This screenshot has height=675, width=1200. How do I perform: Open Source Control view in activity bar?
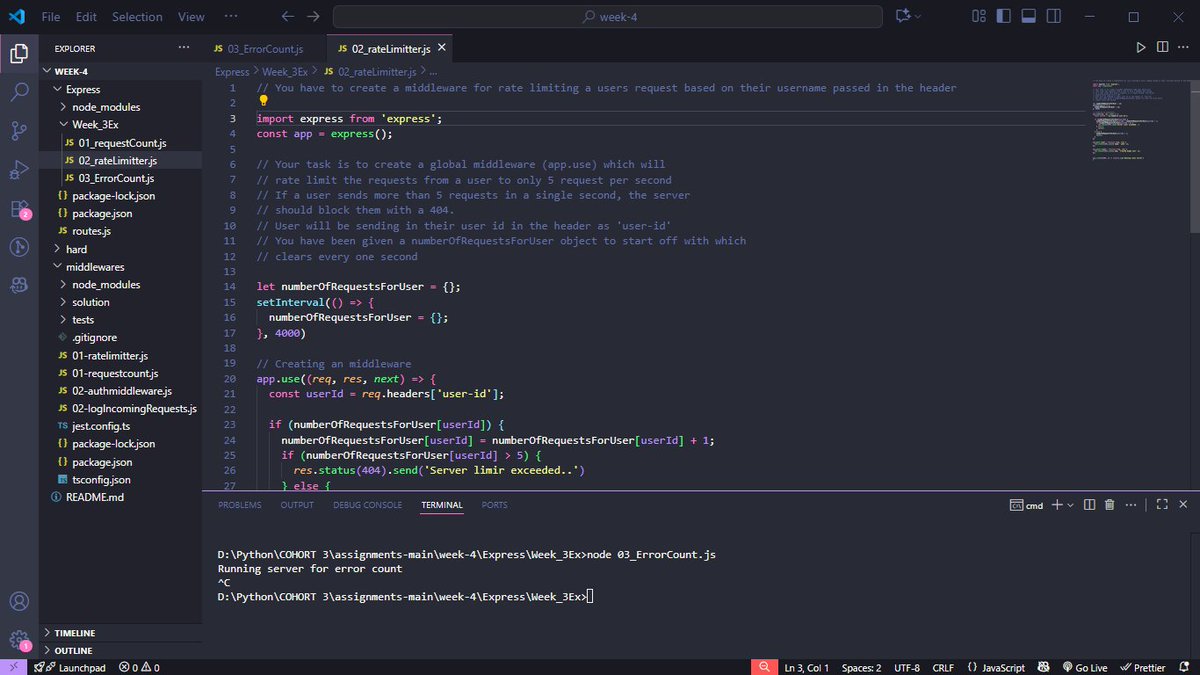19,131
